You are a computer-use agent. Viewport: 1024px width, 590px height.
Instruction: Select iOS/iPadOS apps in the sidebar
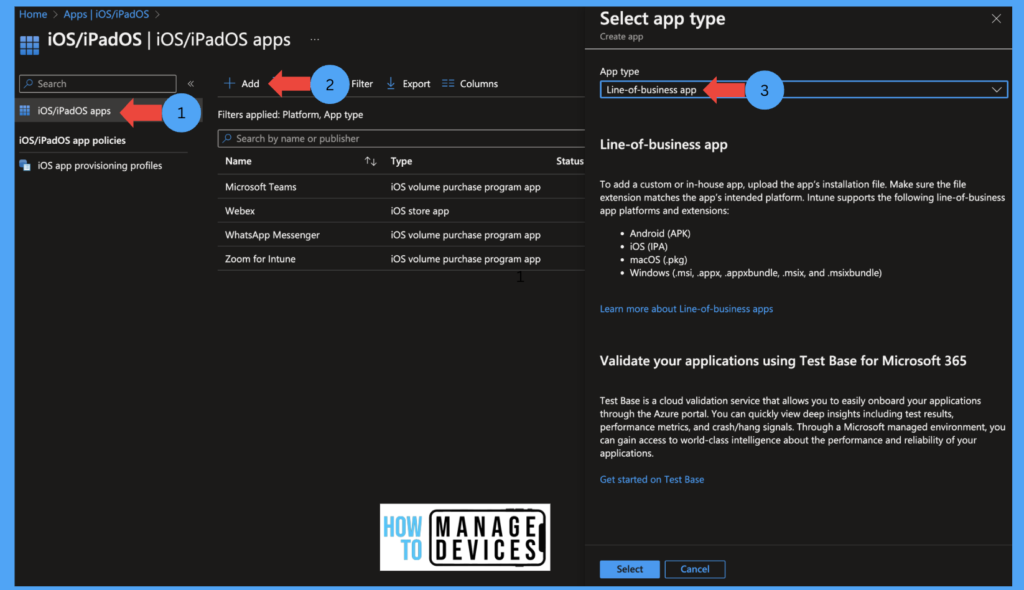click(x=74, y=110)
